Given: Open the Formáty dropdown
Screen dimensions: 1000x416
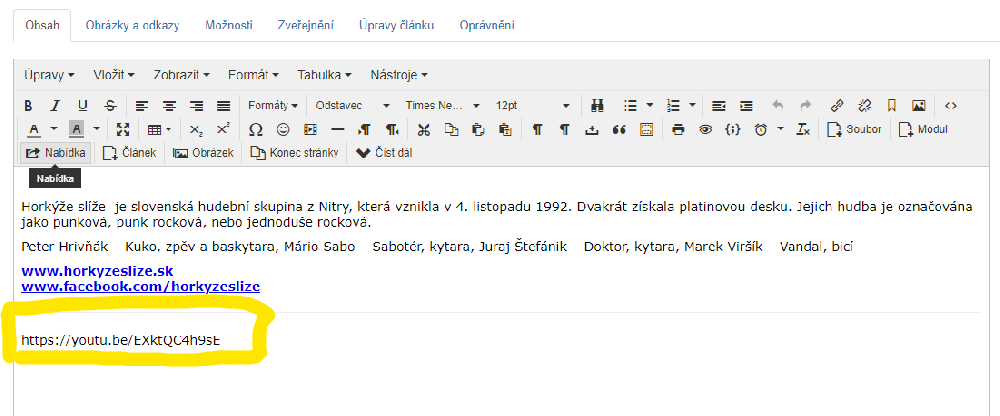Looking at the screenshot, I should [x=272, y=105].
